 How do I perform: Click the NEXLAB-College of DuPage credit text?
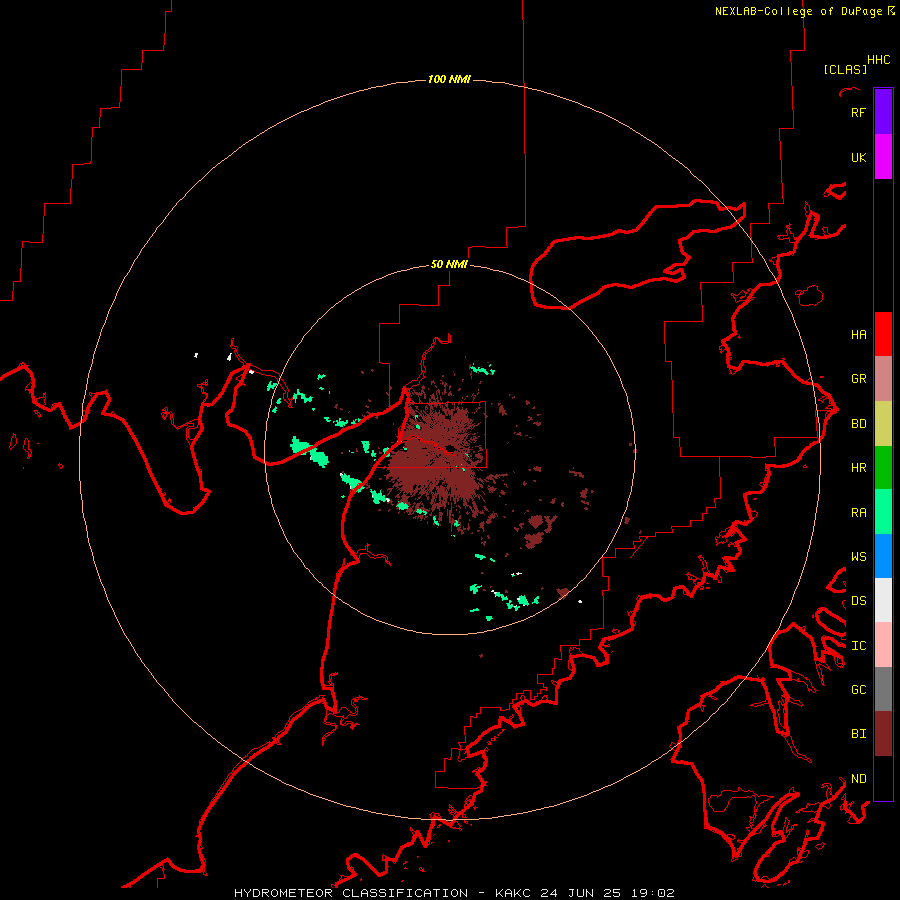[800, 11]
